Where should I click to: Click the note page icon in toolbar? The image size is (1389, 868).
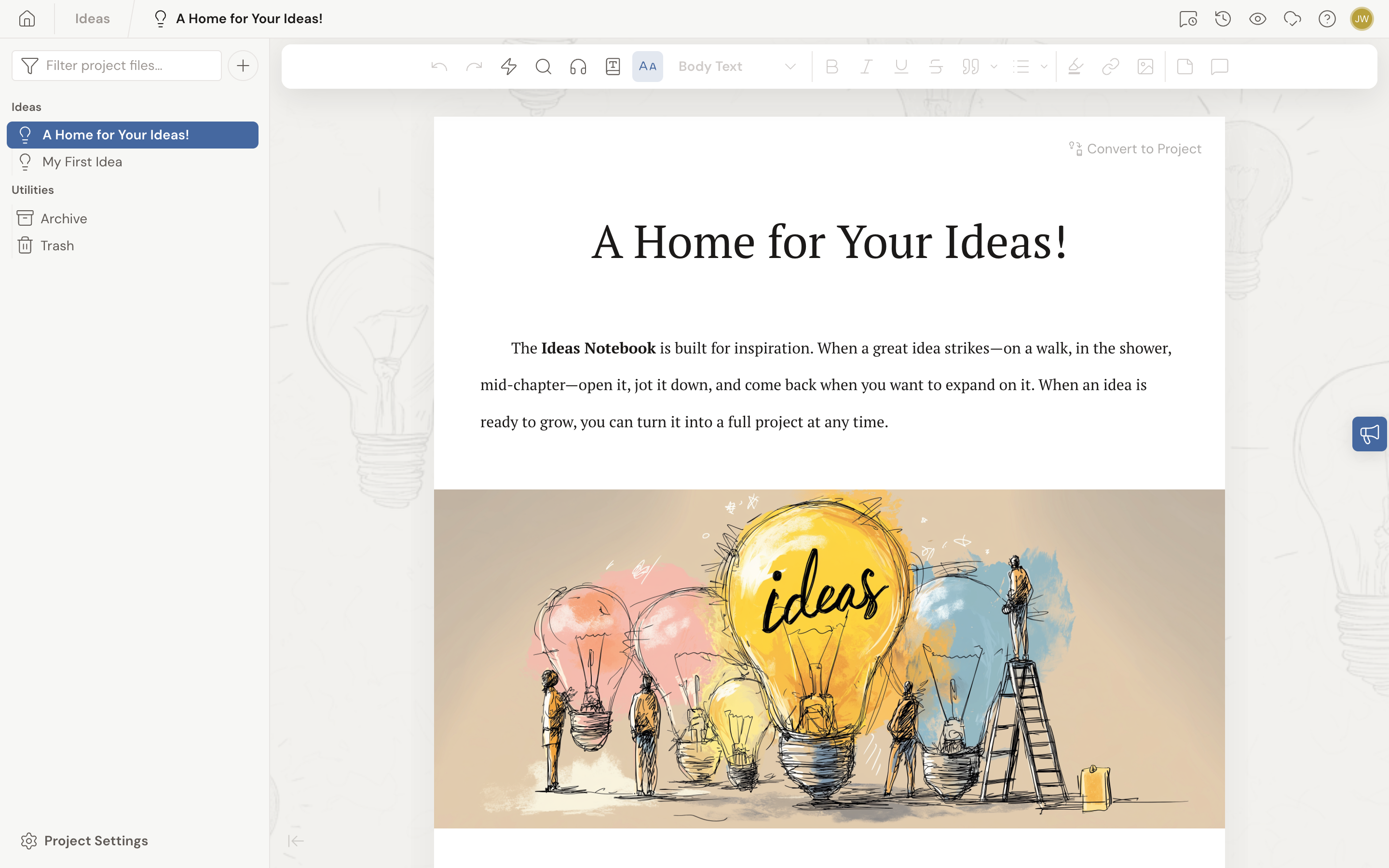(x=1185, y=67)
